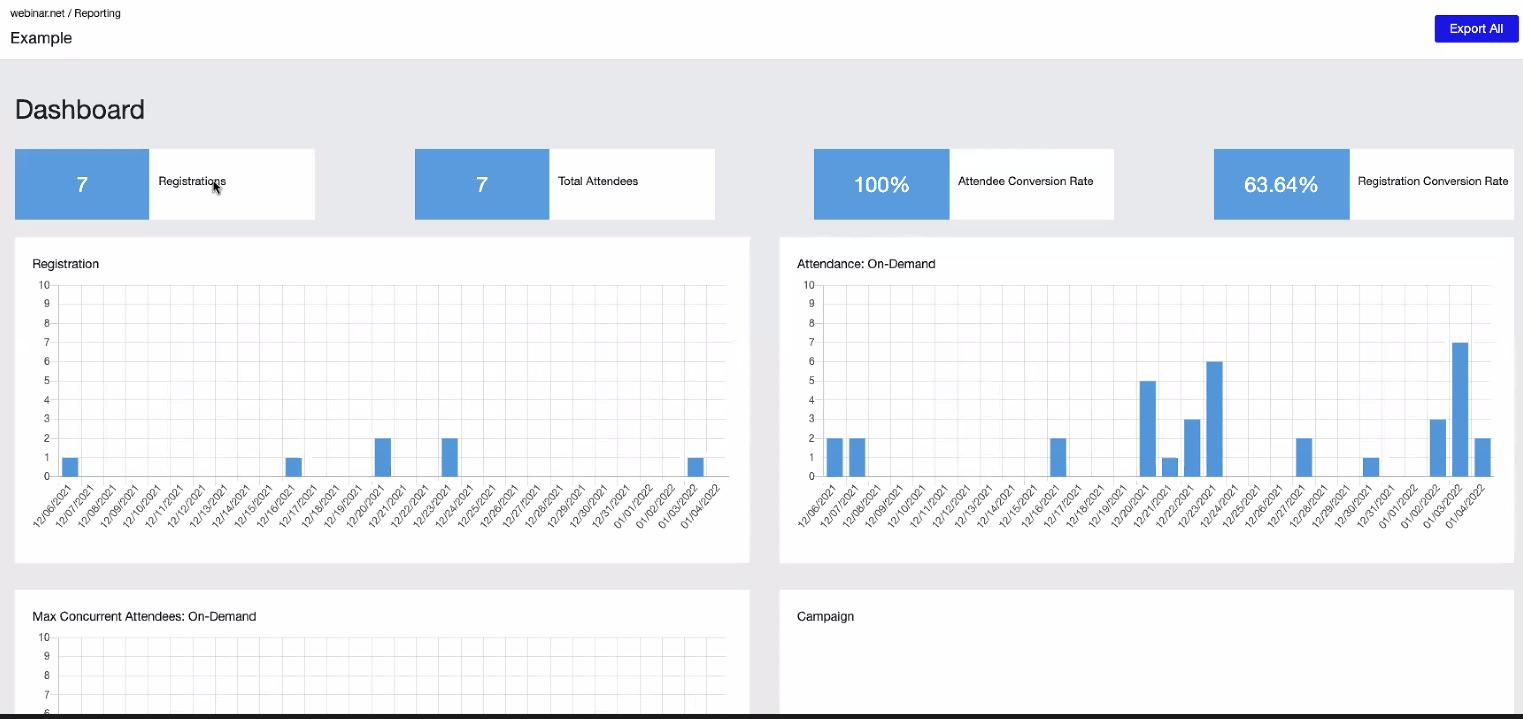The image size is (1523, 719).
Task: Select the Registrations stat card showing 7
Action: click(165, 184)
